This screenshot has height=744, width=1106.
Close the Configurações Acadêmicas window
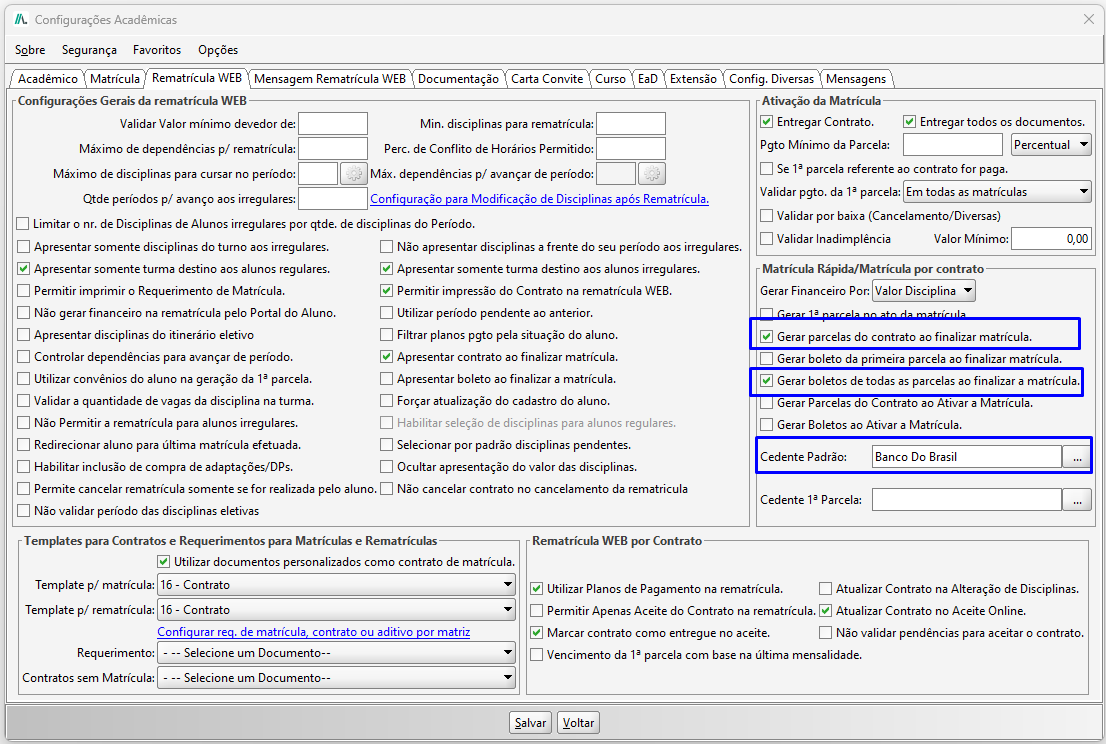pyautogui.click(x=1088, y=20)
